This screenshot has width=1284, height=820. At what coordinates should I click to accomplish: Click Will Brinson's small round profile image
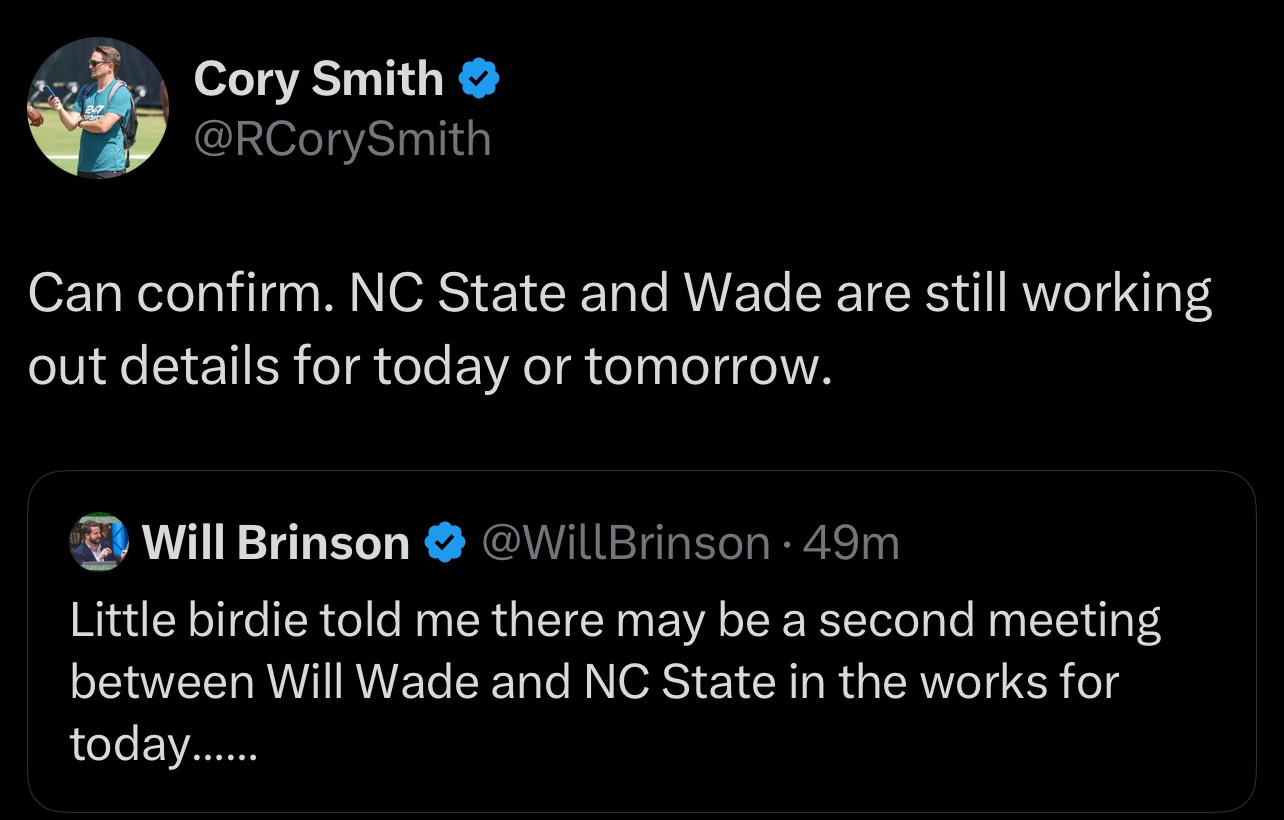point(98,543)
